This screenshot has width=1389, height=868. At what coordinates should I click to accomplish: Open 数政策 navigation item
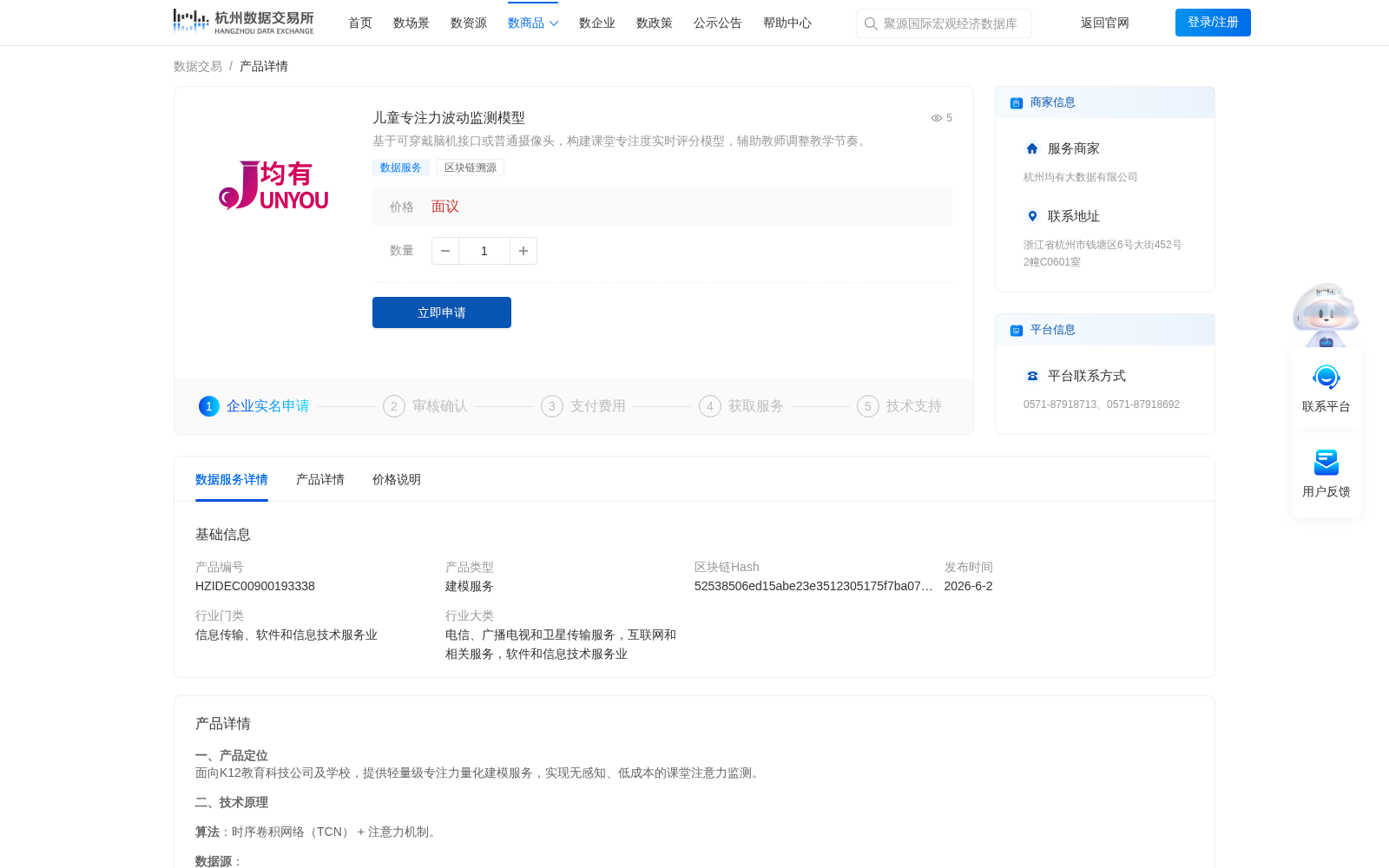655,23
